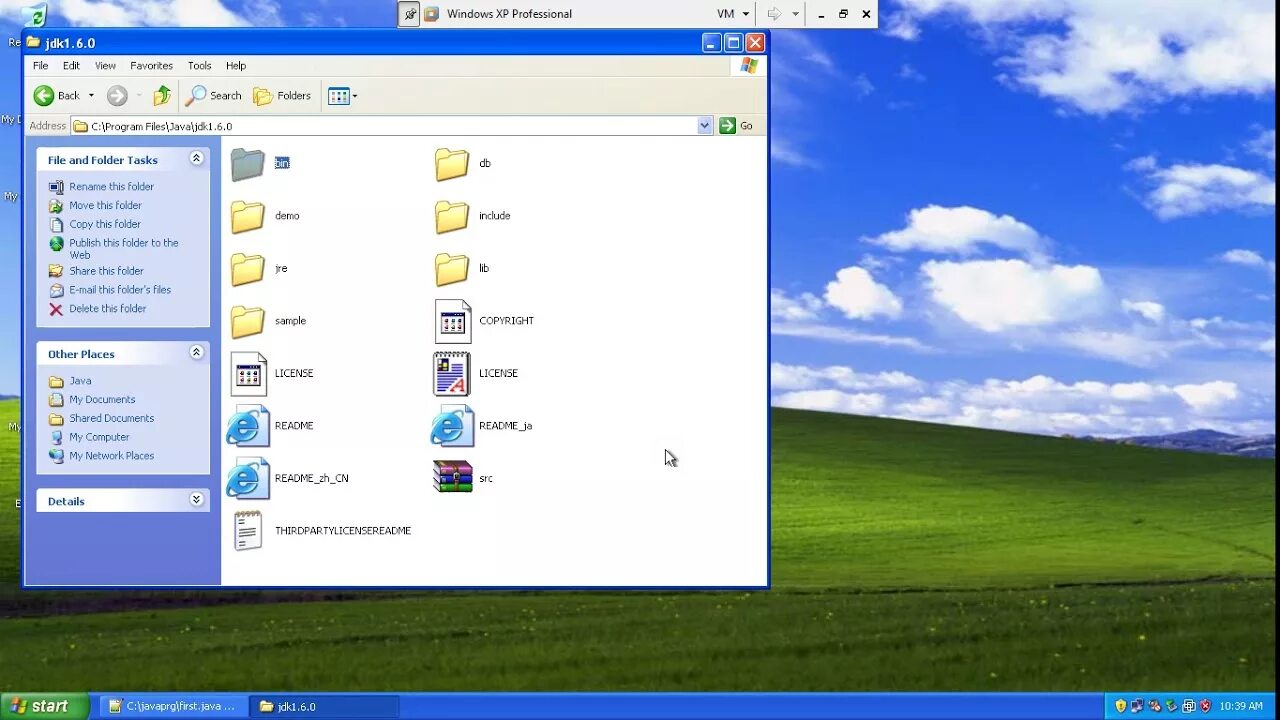Select the COPYRIGHT file icon
1280x720 pixels.
point(452,321)
